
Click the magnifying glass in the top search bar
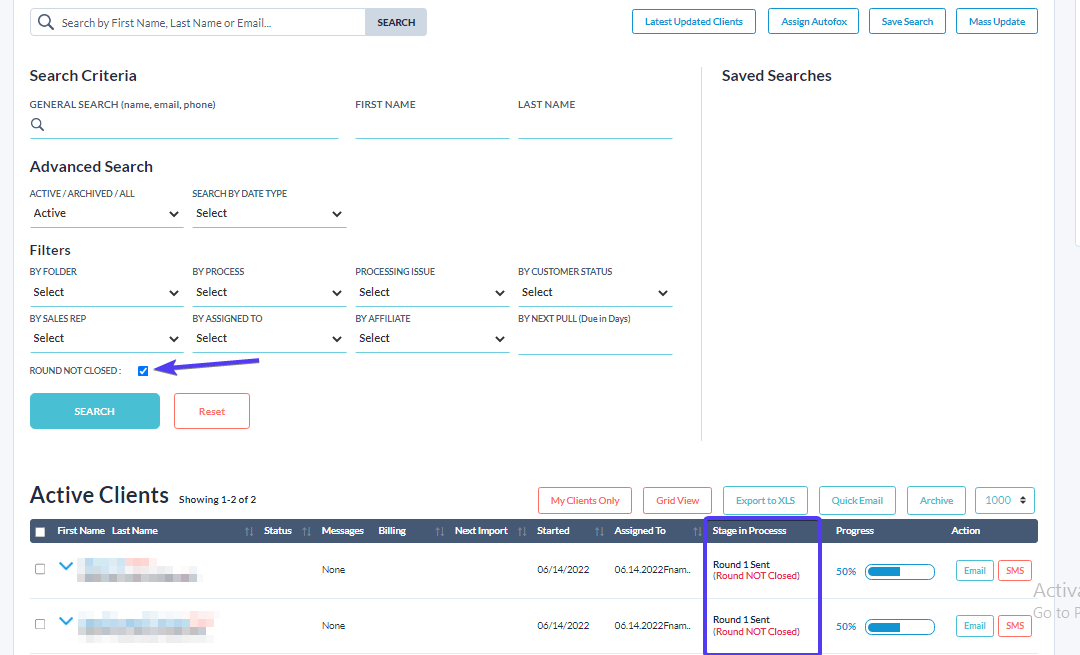point(45,21)
